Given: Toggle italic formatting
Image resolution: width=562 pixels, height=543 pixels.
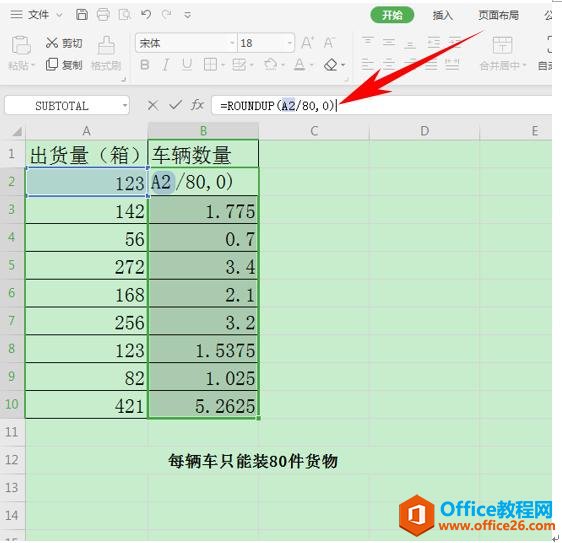Looking at the screenshot, I should [165, 65].
